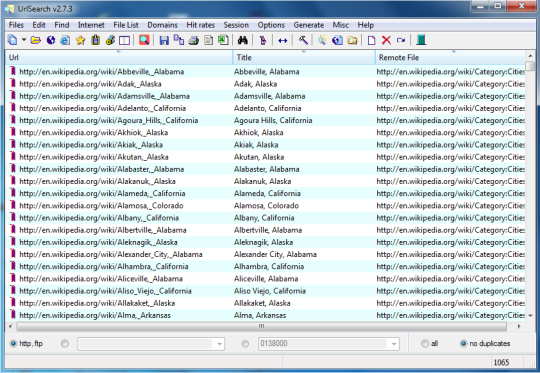Click the scroll right arrow of list
The image size is (540, 373).
pyautogui.click(x=519, y=326)
